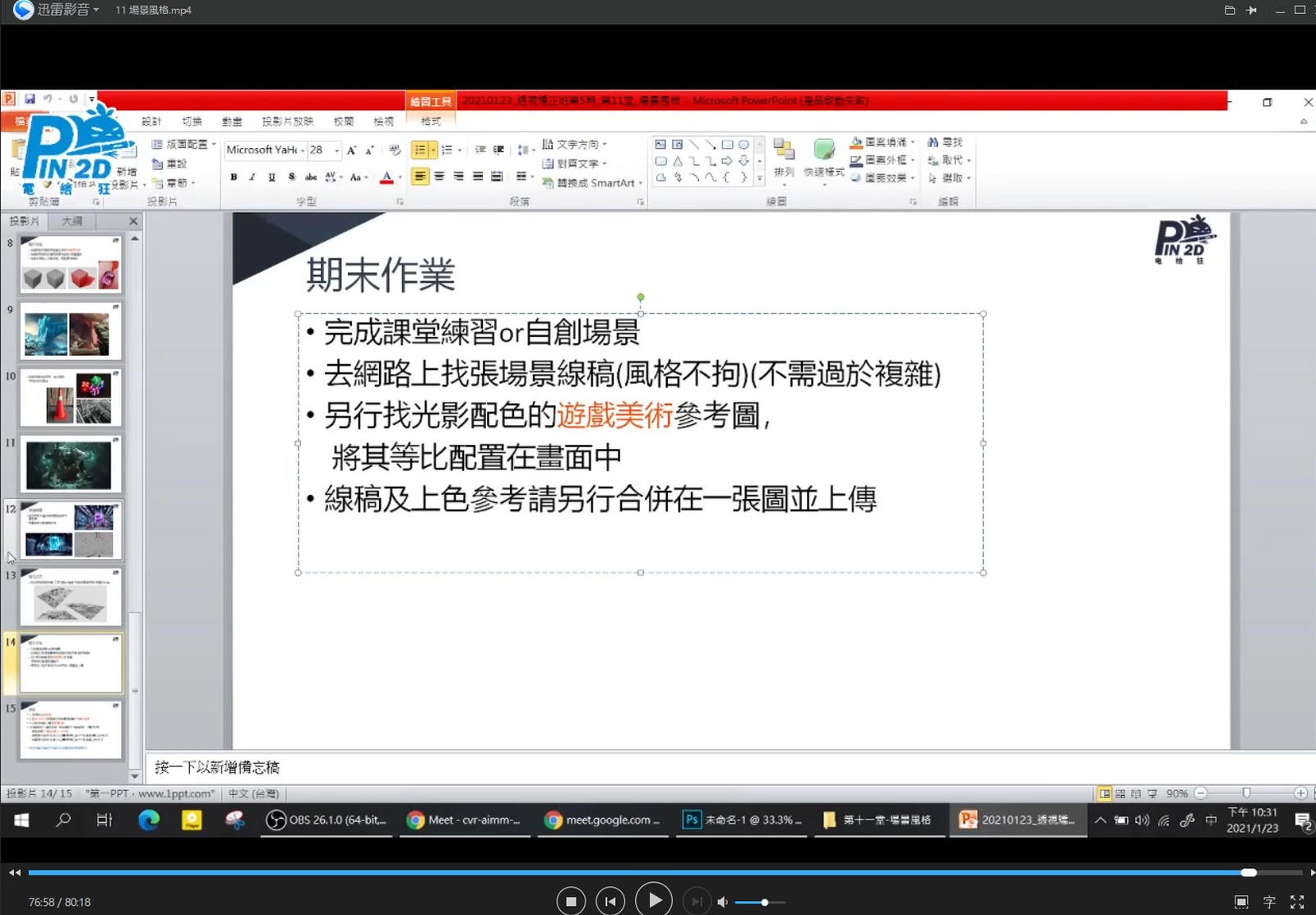Screen dimensions: 1316x915
Task: Toggle strikethrough formatting
Action: click(x=291, y=176)
